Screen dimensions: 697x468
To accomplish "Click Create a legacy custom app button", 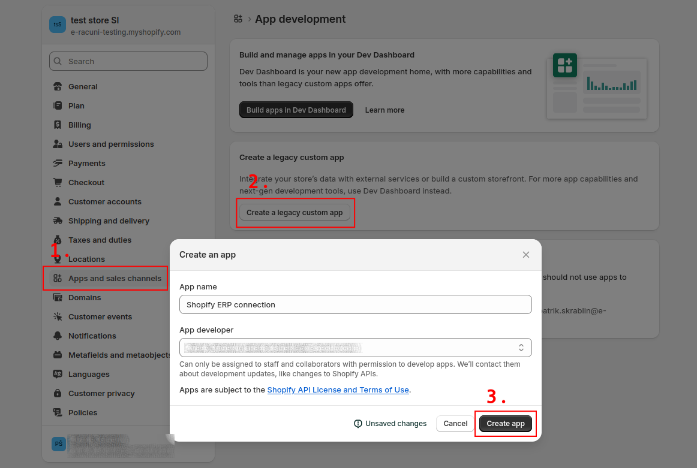I will pyautogui.click(x=295, y=213).
